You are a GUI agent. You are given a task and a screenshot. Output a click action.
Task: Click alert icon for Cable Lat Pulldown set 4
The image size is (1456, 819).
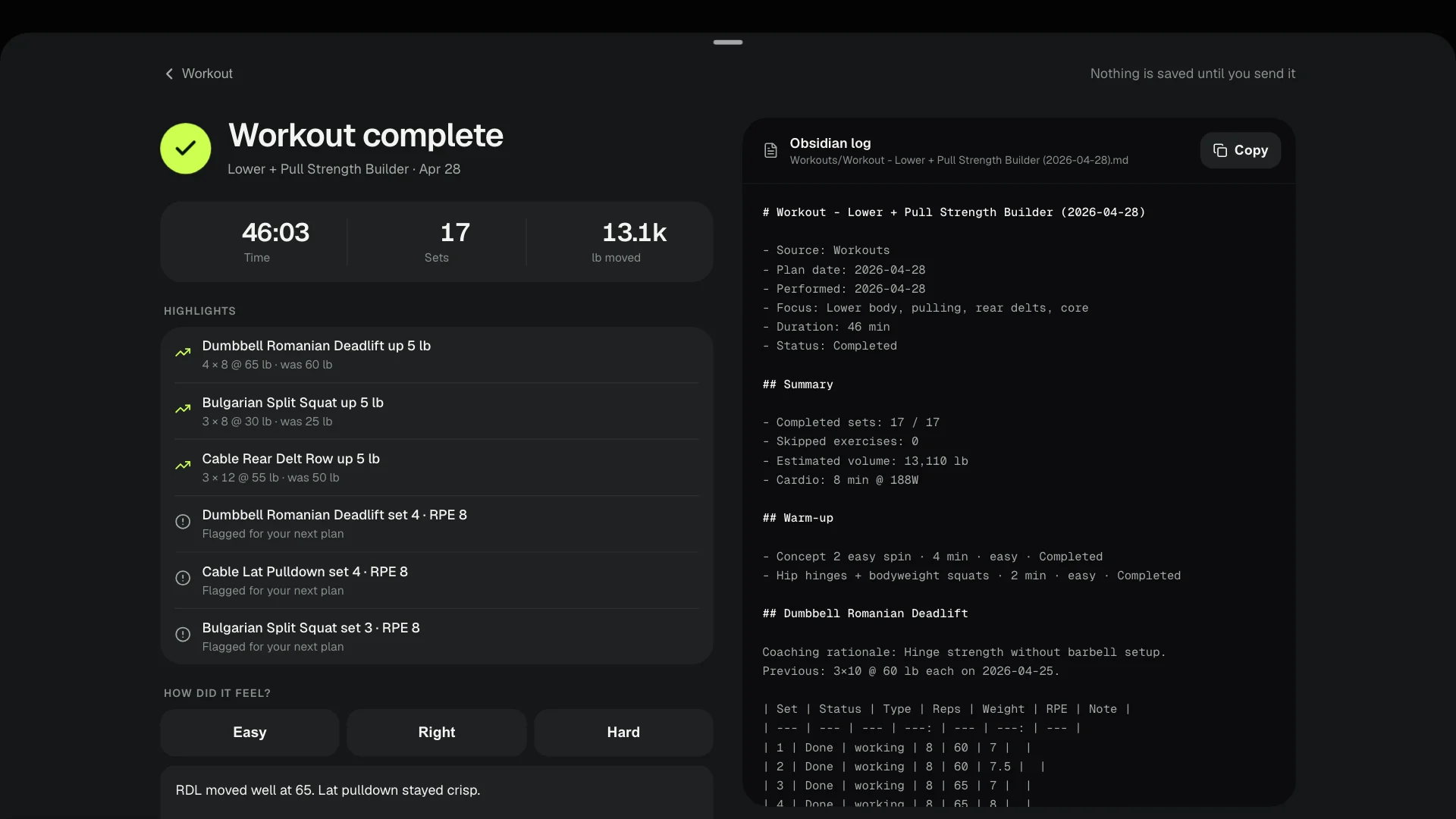tap(183, 579)
